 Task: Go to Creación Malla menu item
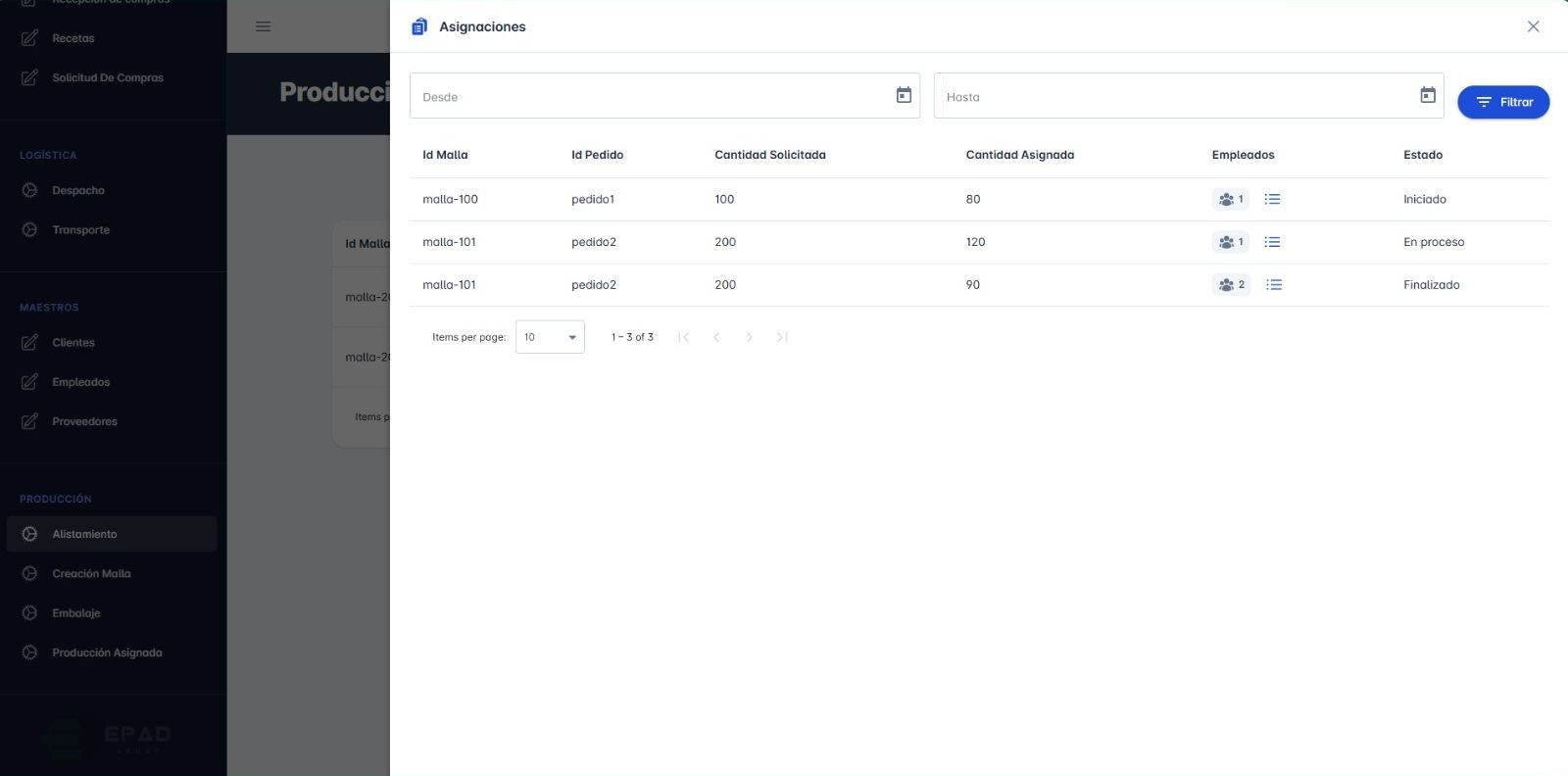click(x=91, y=573)
